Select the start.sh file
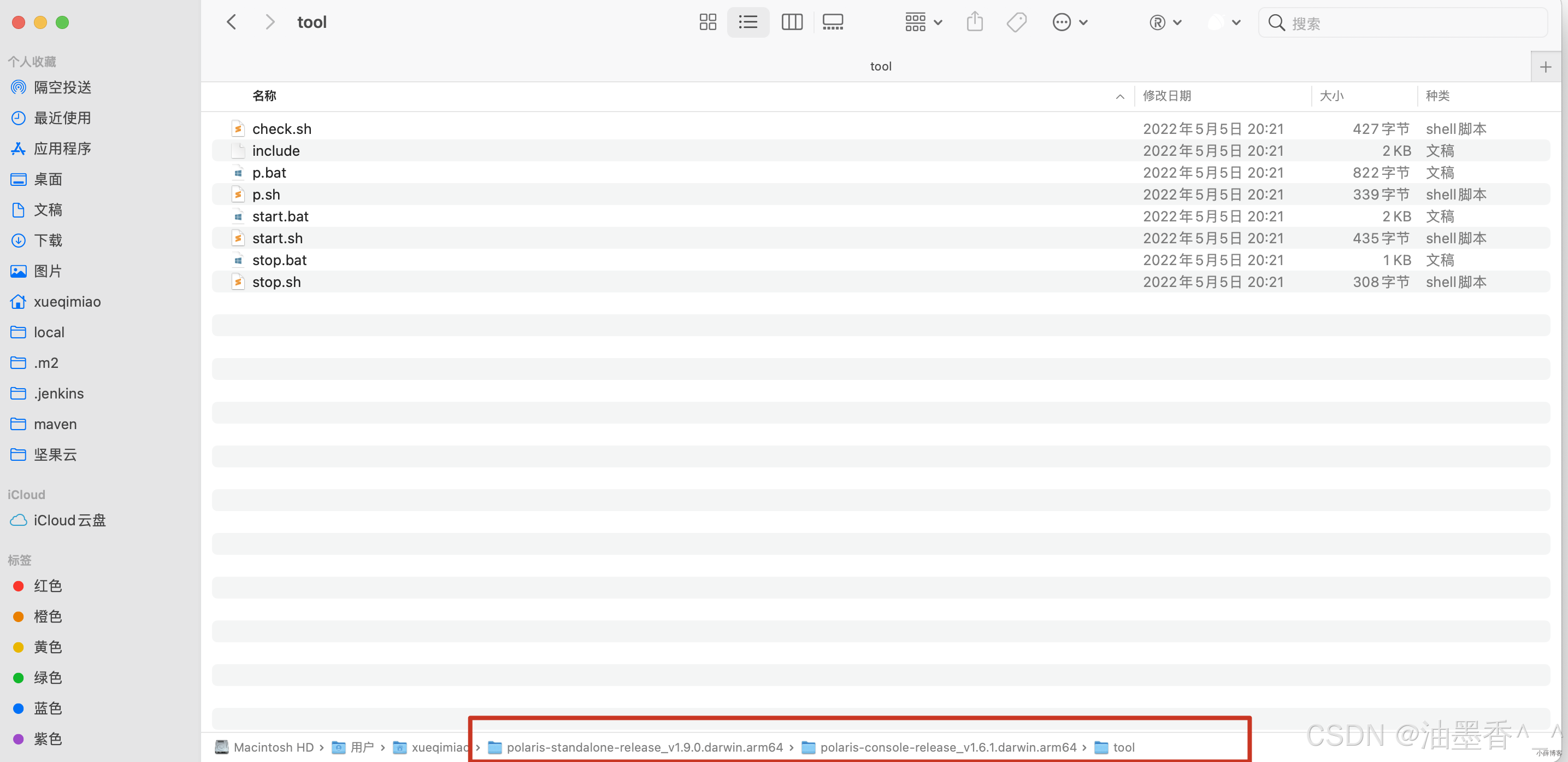This screenshot has width=1568, height=762. point(278,238)
